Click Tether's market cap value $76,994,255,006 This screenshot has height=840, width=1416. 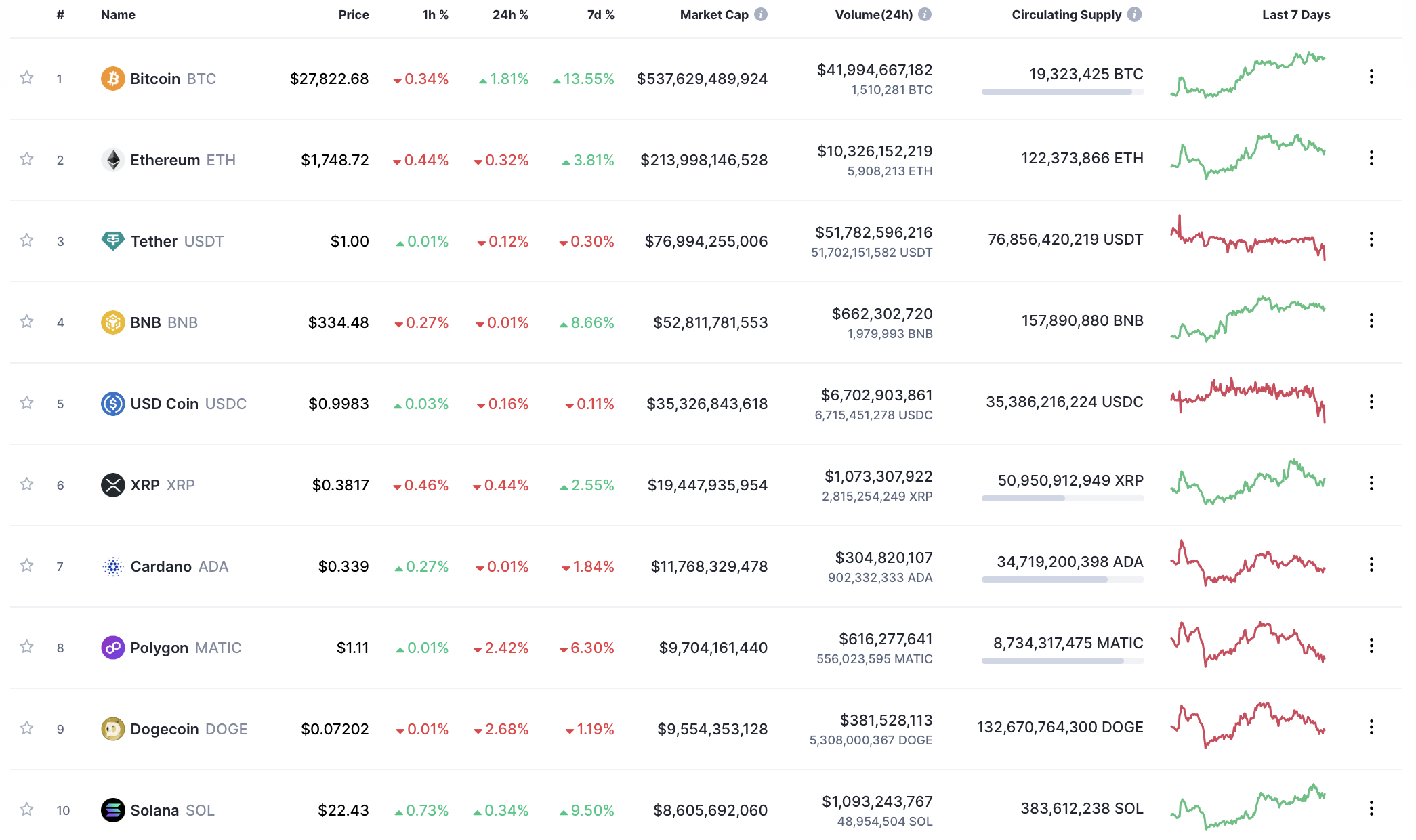[706, 241]
